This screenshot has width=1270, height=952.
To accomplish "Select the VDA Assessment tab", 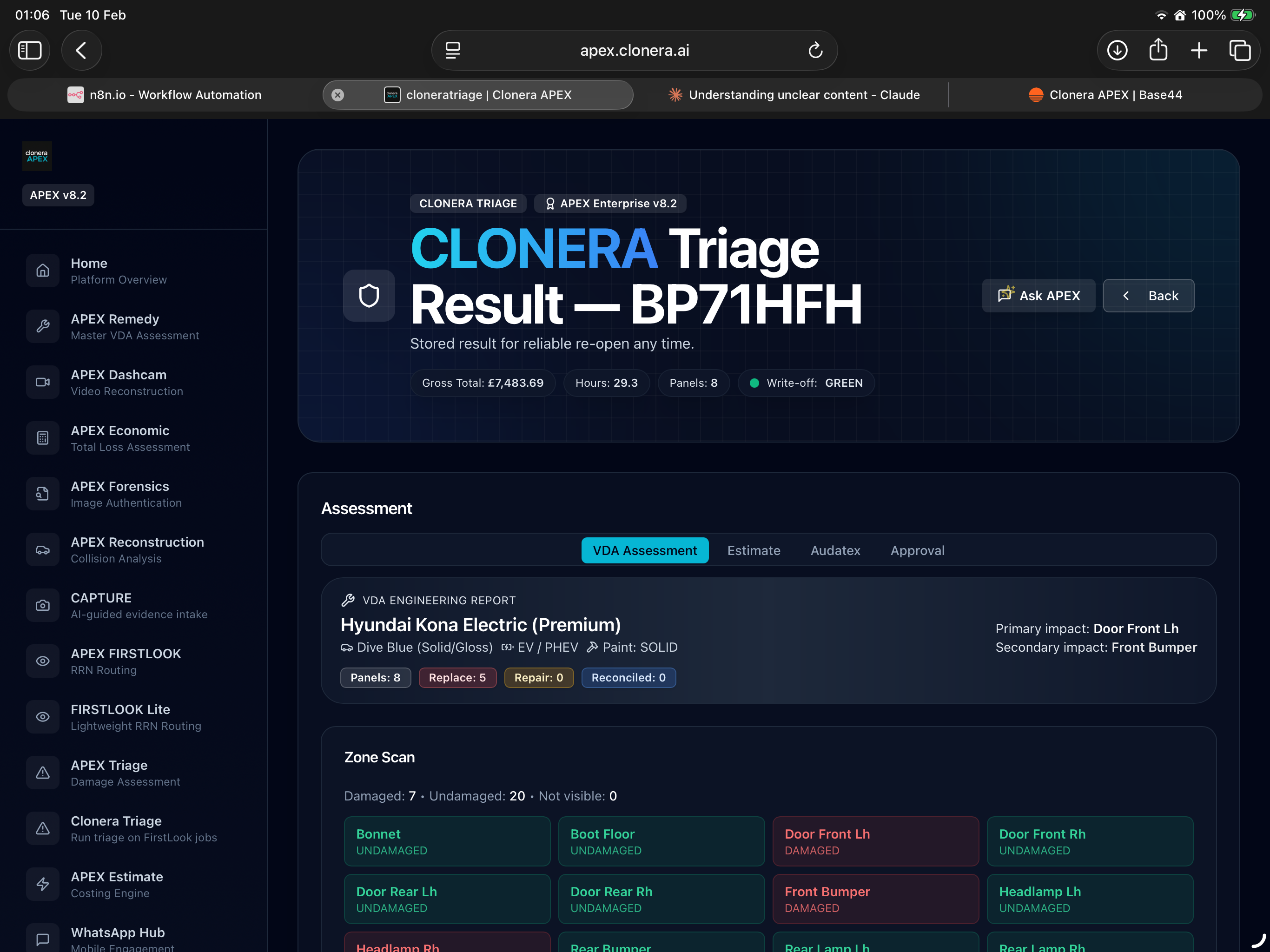I will click(645, 550).
